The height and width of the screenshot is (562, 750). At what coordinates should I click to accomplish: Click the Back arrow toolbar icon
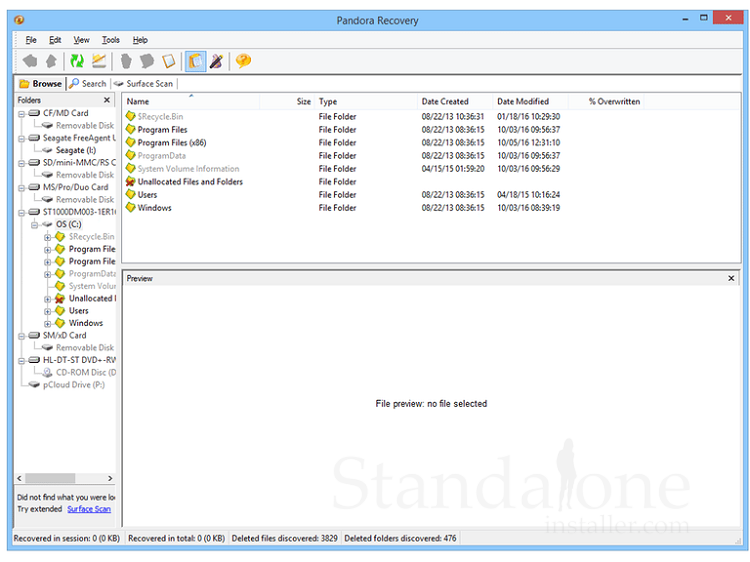point(30,61)
